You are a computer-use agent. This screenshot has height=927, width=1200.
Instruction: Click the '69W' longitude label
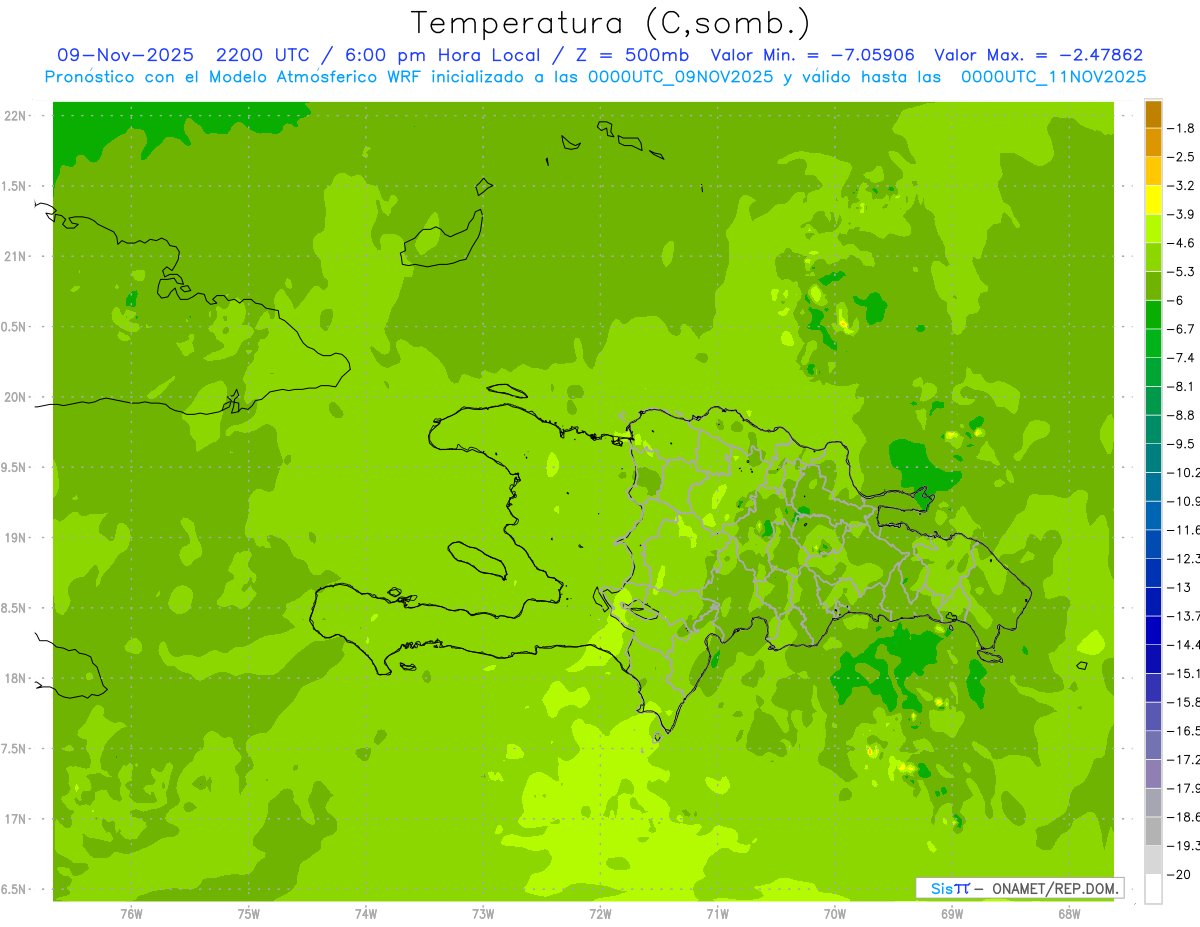click(x=952, y=914)
